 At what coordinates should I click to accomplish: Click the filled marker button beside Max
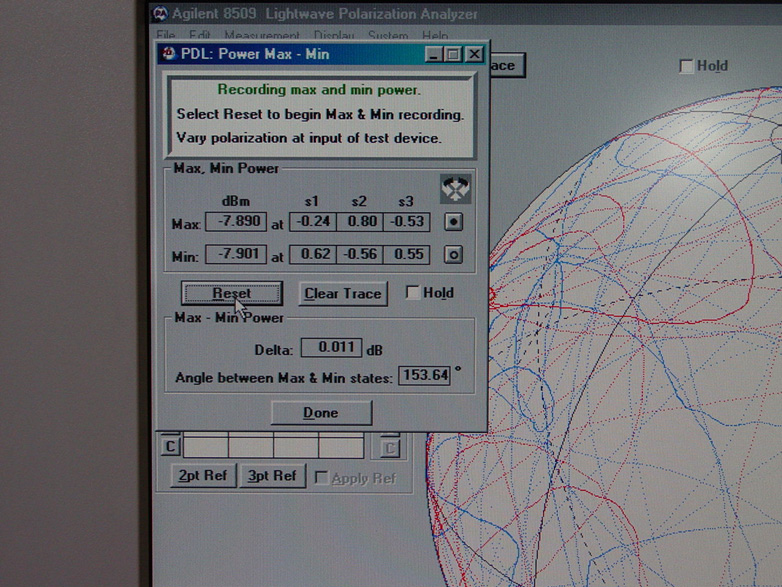(453, 222)
